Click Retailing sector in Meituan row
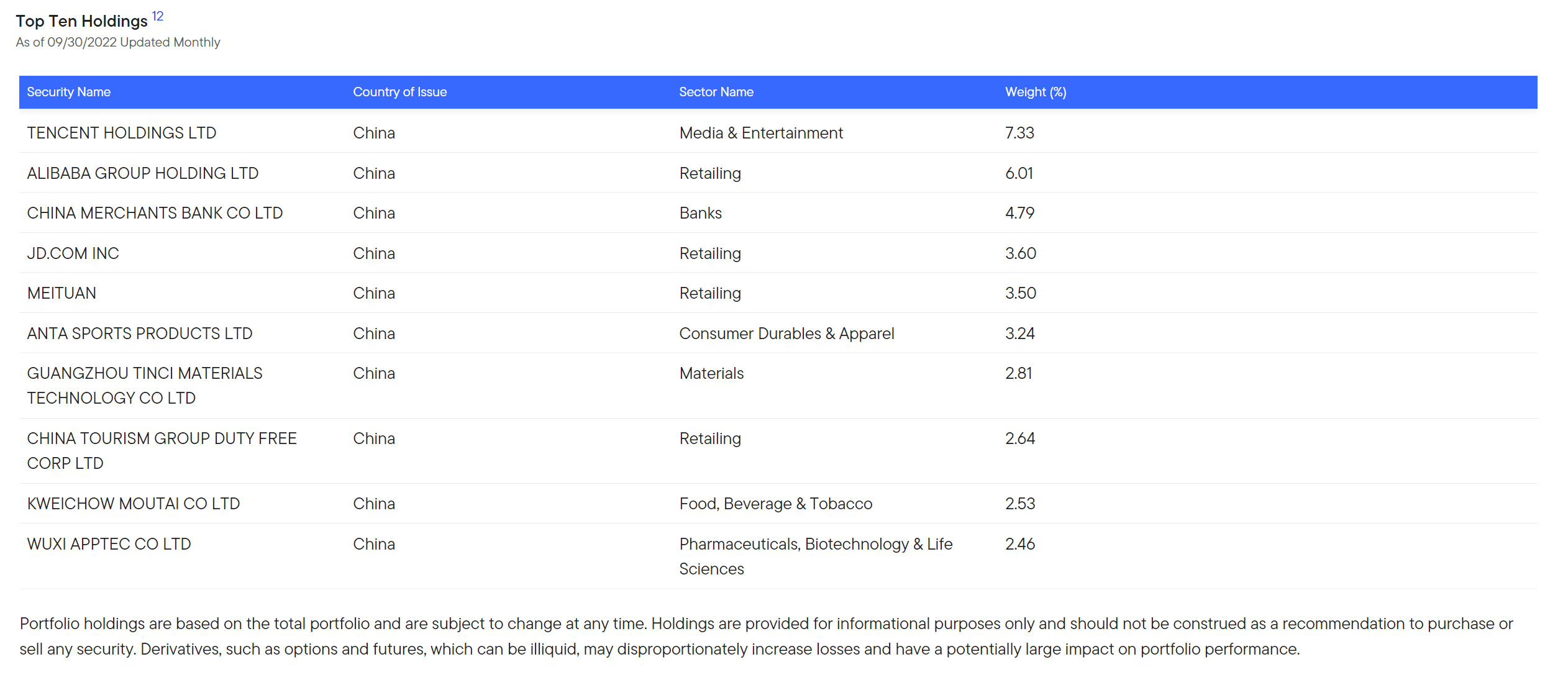 710,293
